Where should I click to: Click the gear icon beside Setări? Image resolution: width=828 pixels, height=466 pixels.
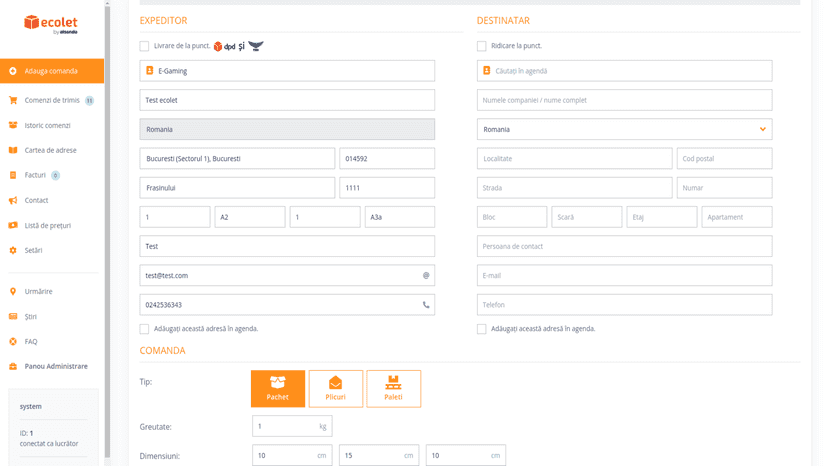(x=13, y=250)
